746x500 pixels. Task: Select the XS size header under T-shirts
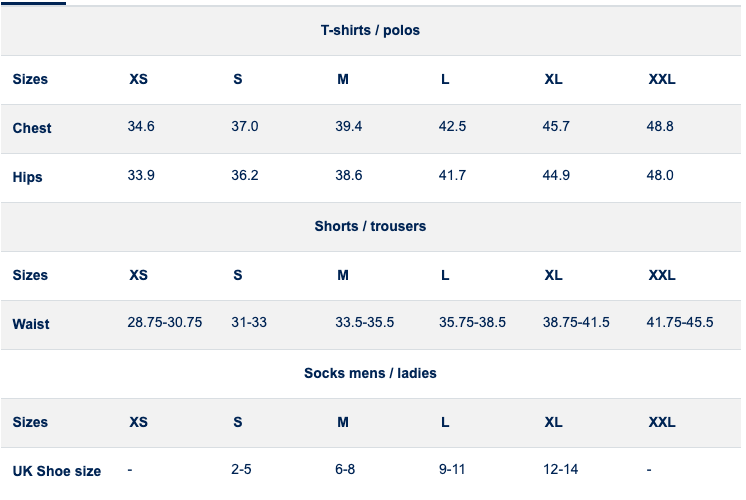[138, 79]
